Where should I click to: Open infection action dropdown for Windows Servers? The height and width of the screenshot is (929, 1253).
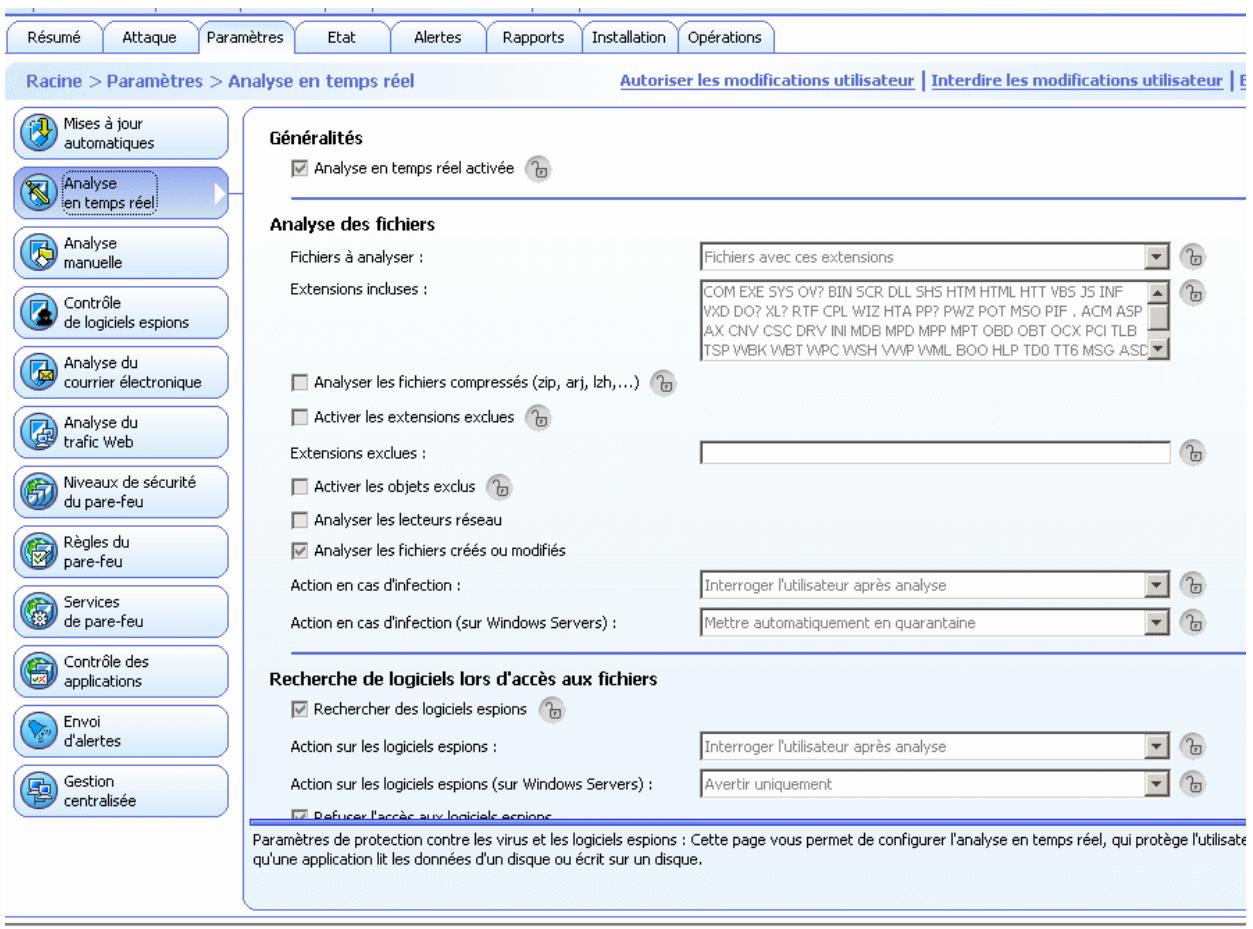coord(936,623)
